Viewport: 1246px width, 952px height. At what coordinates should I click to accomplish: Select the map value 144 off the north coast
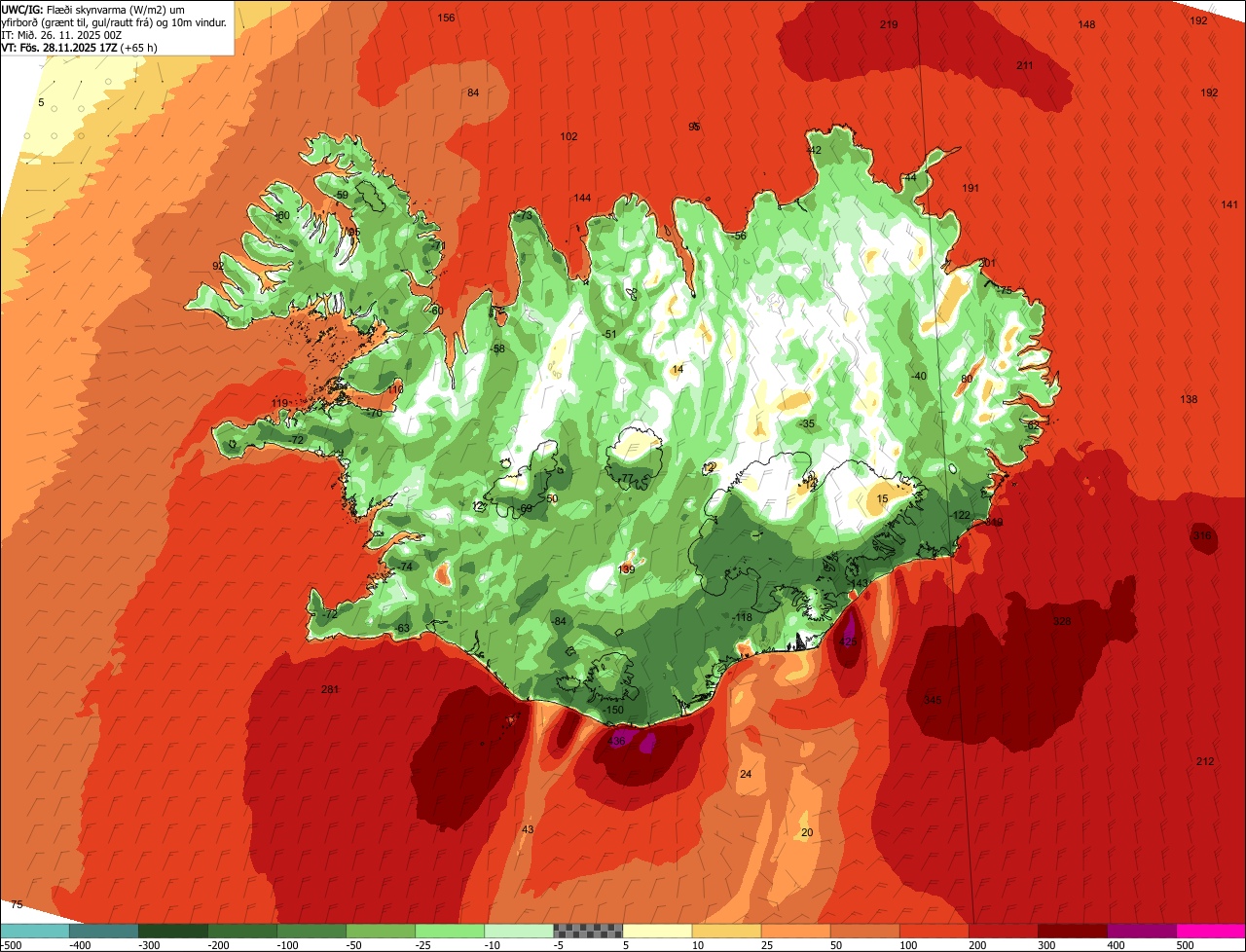tap(582, 199)
